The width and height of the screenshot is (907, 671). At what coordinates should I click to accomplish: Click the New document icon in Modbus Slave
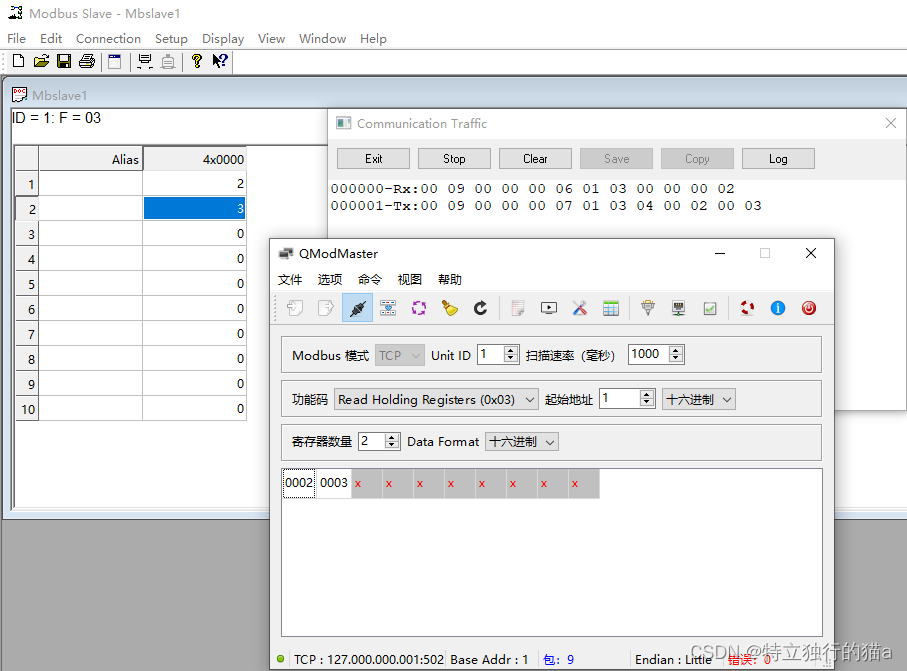[x=19, y=61]
